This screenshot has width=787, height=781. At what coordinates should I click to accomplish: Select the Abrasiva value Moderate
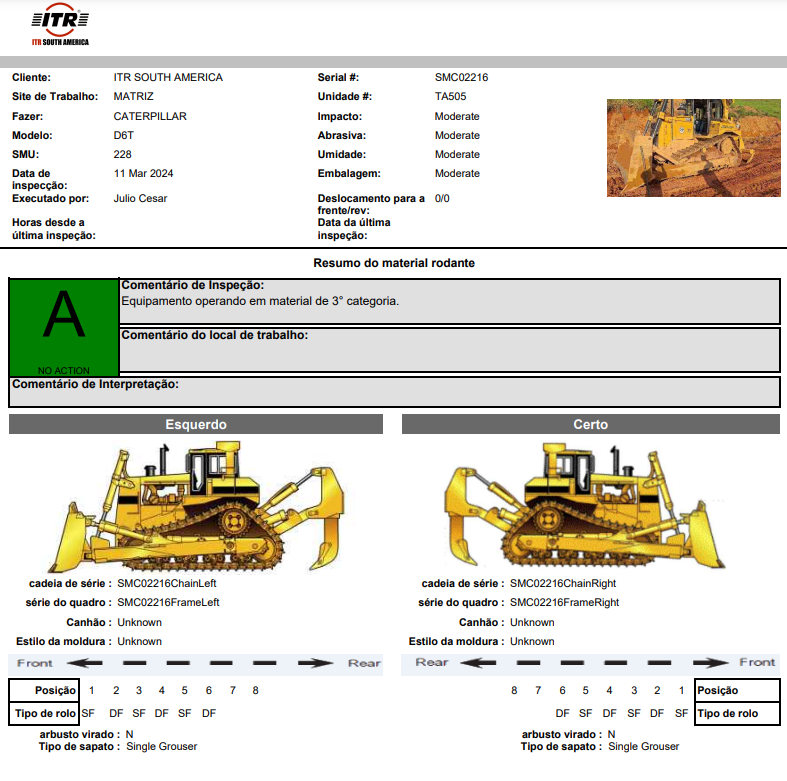point(457,136)
